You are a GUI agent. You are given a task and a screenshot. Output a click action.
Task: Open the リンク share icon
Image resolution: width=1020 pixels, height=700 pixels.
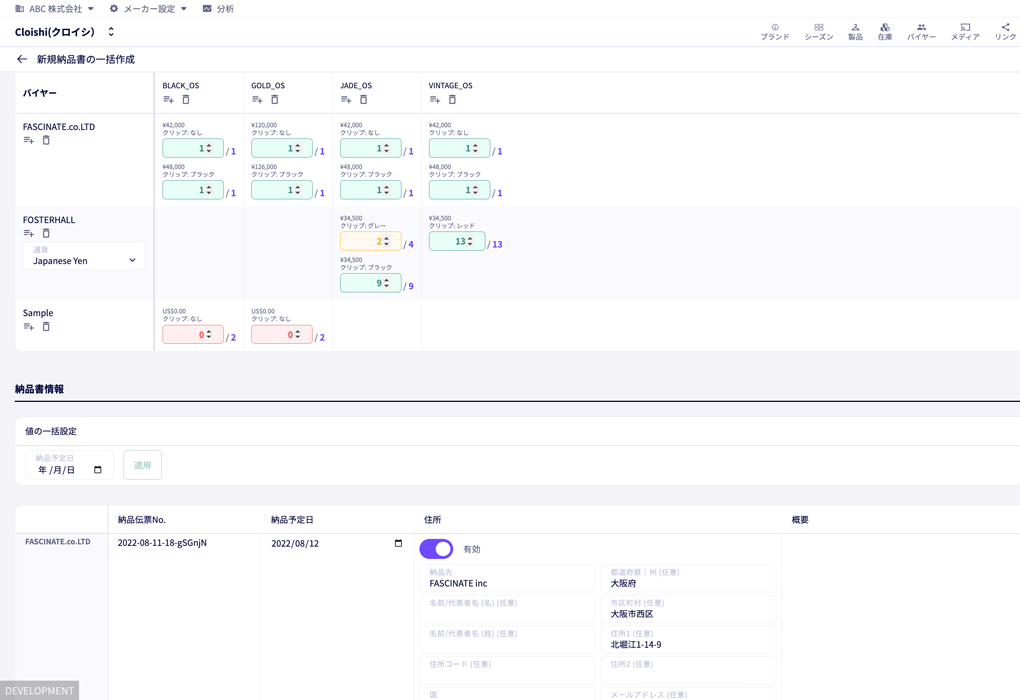[x=1005, y=32]
